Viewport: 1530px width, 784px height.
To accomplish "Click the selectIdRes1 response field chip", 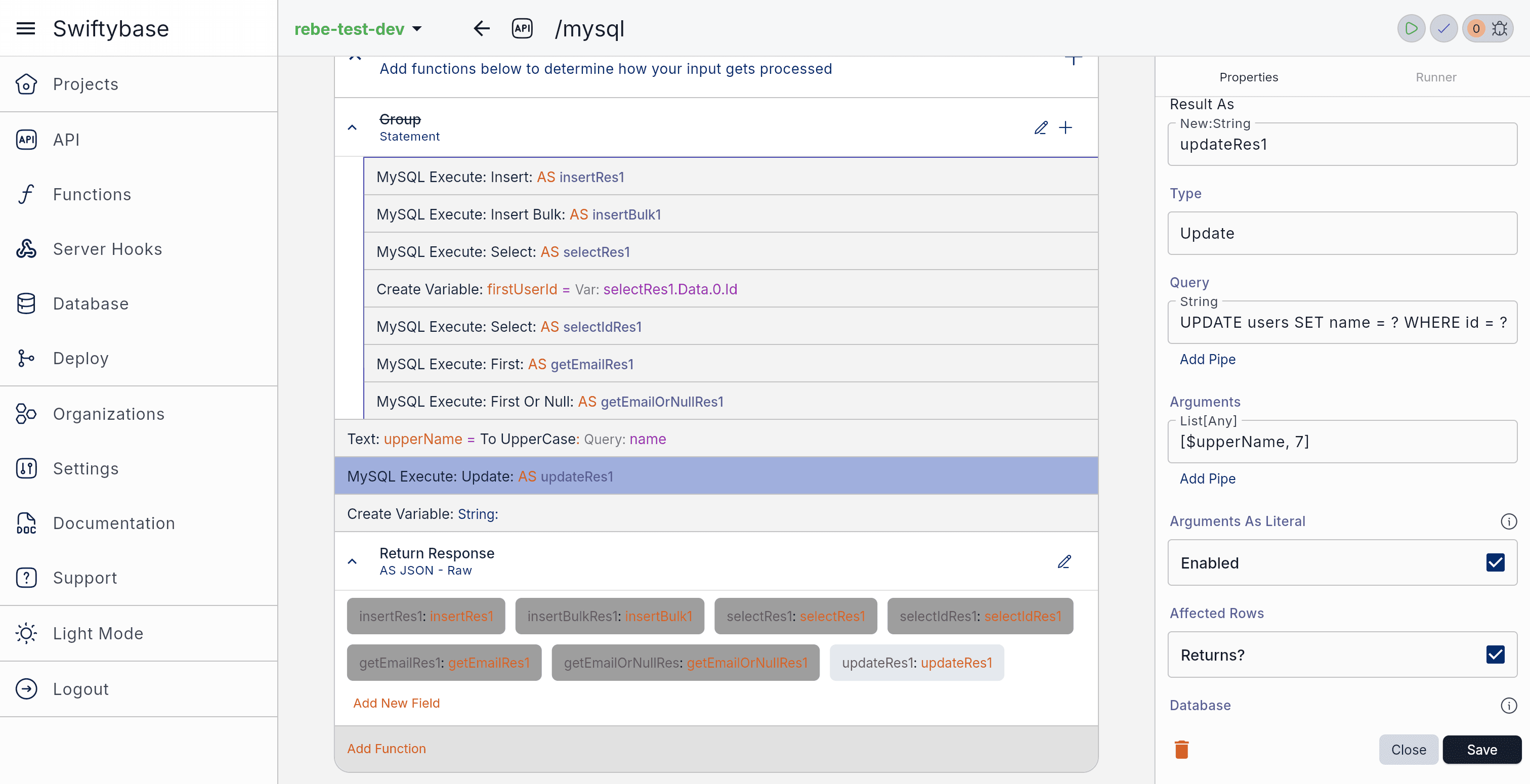I will (980, 616).
